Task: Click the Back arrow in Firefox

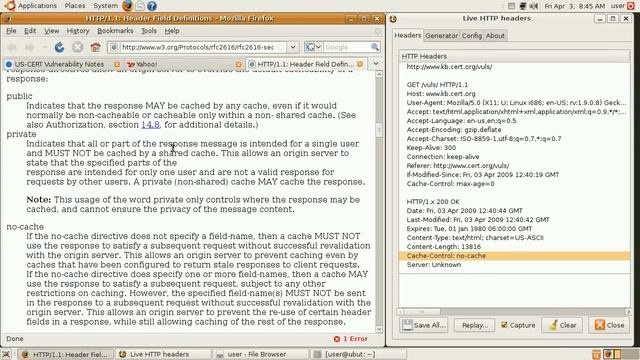Action: point(12,47)
